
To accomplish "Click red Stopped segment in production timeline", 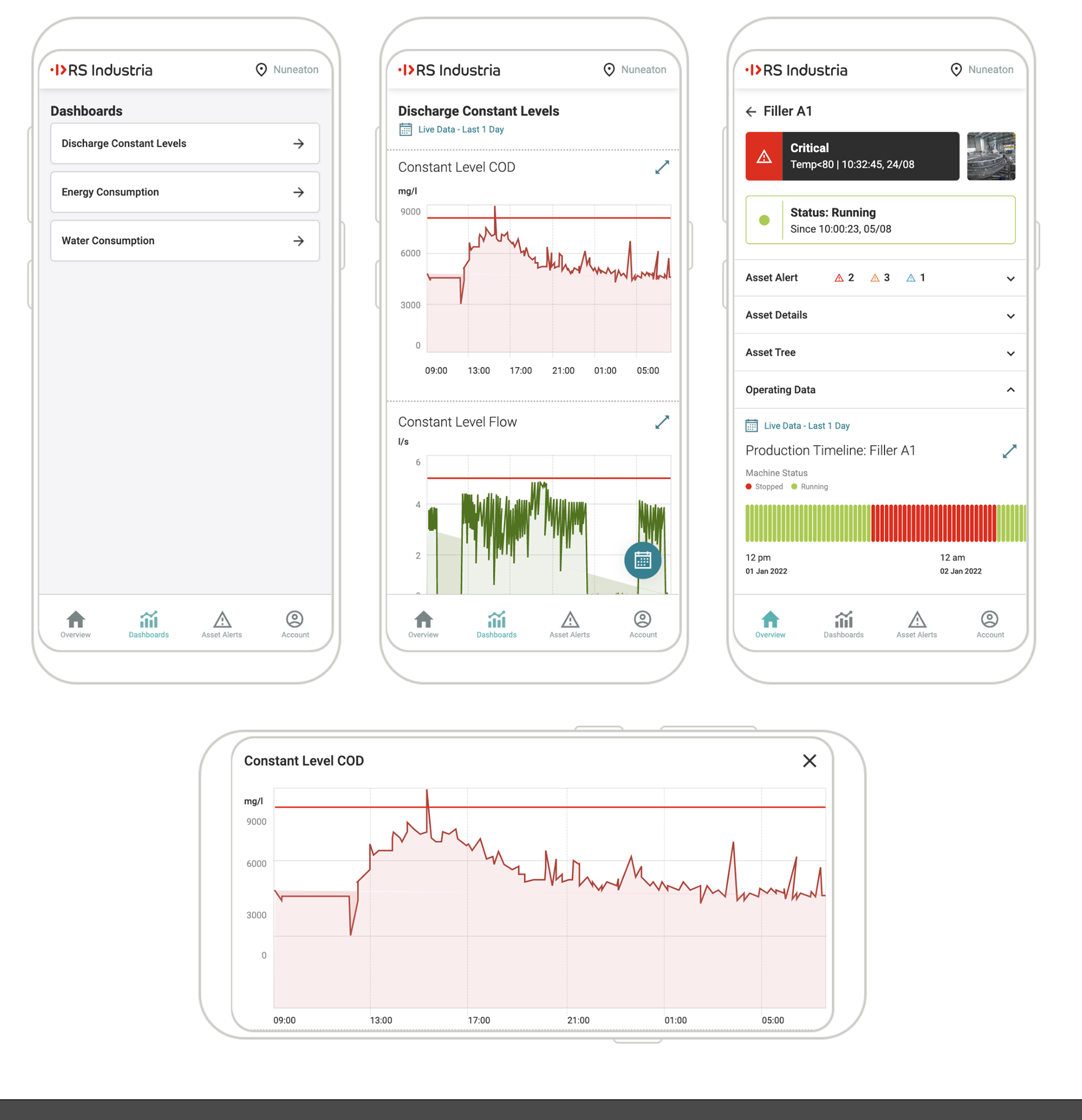I will [933, 523].
